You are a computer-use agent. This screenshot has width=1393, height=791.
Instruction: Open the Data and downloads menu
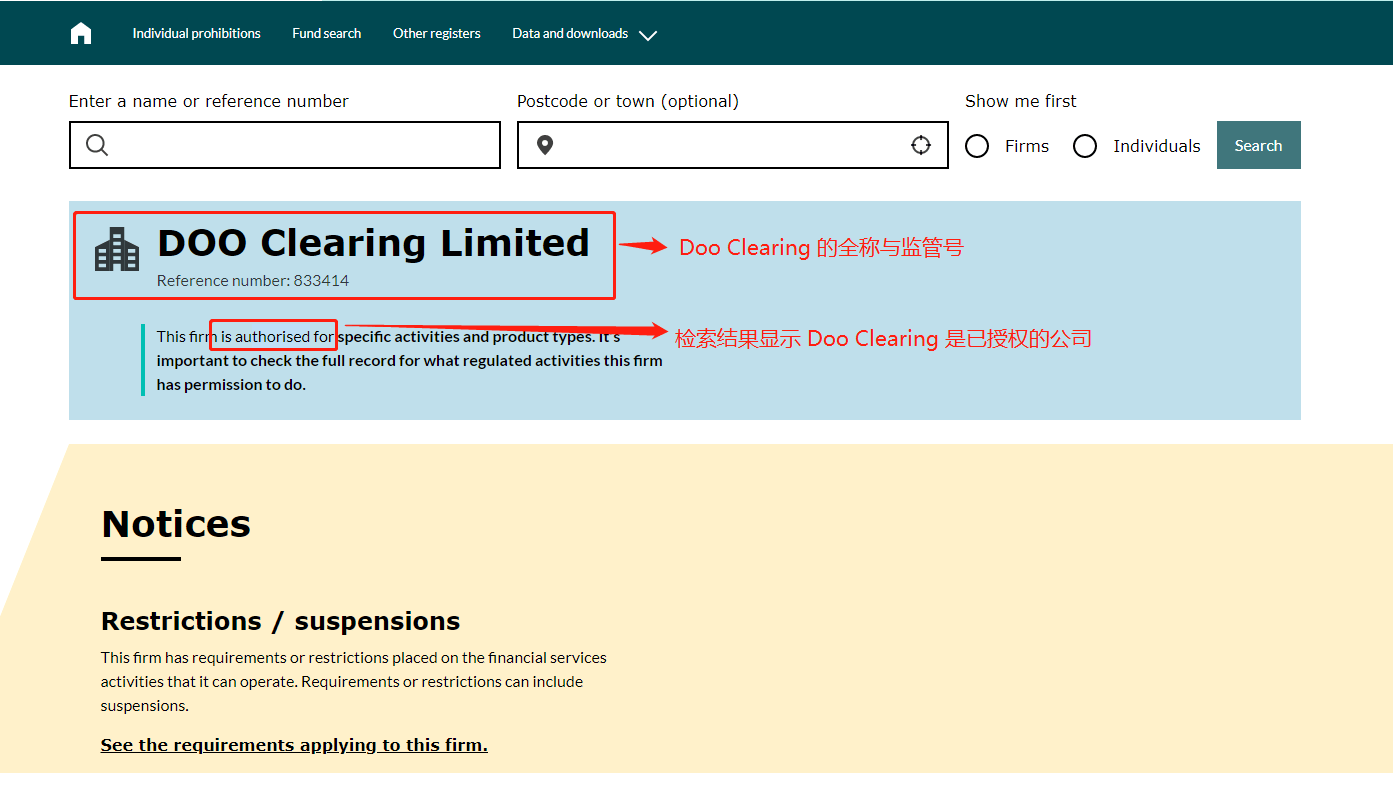coord(570,32)
